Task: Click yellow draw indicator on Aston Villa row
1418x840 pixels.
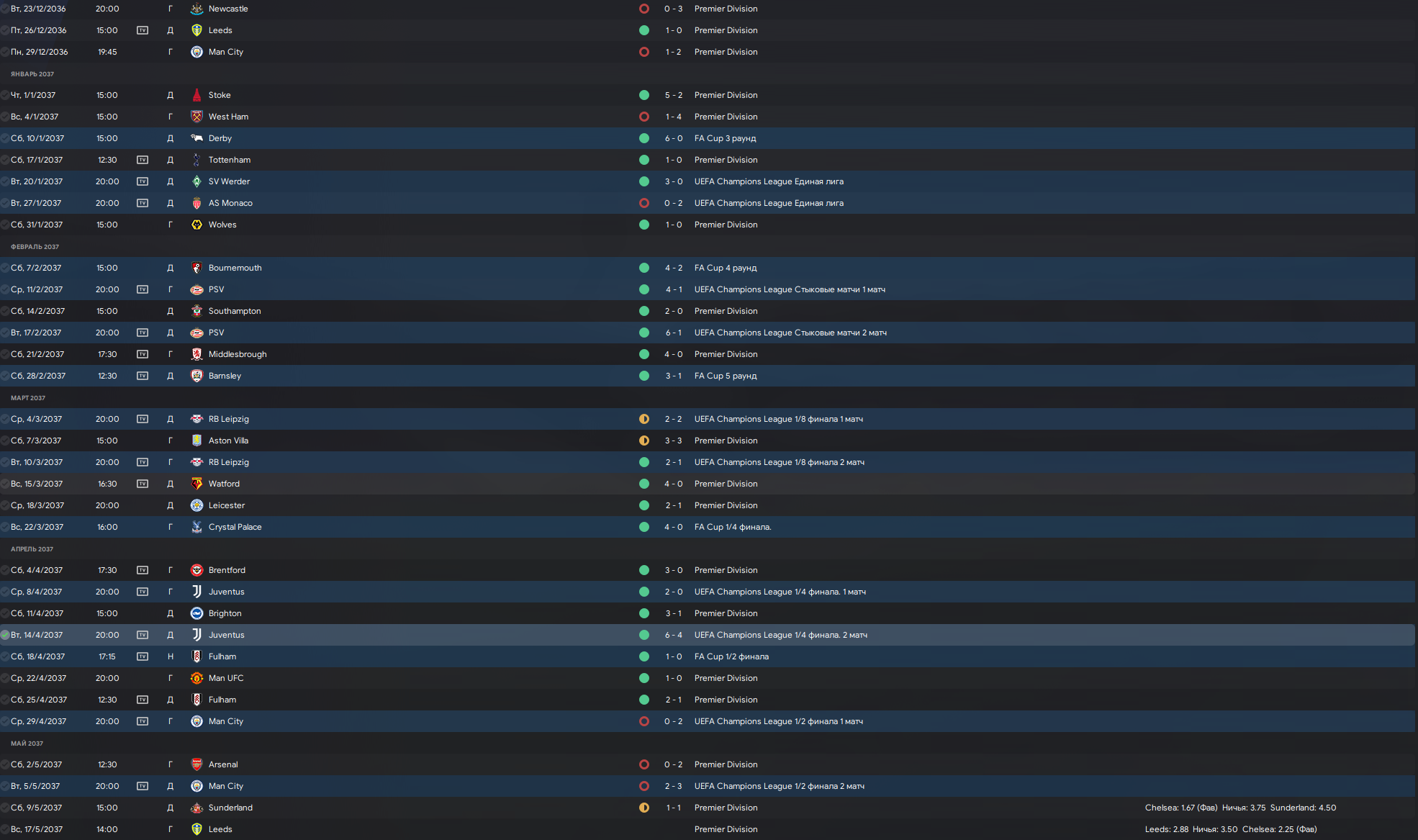Action: point(644,441)
